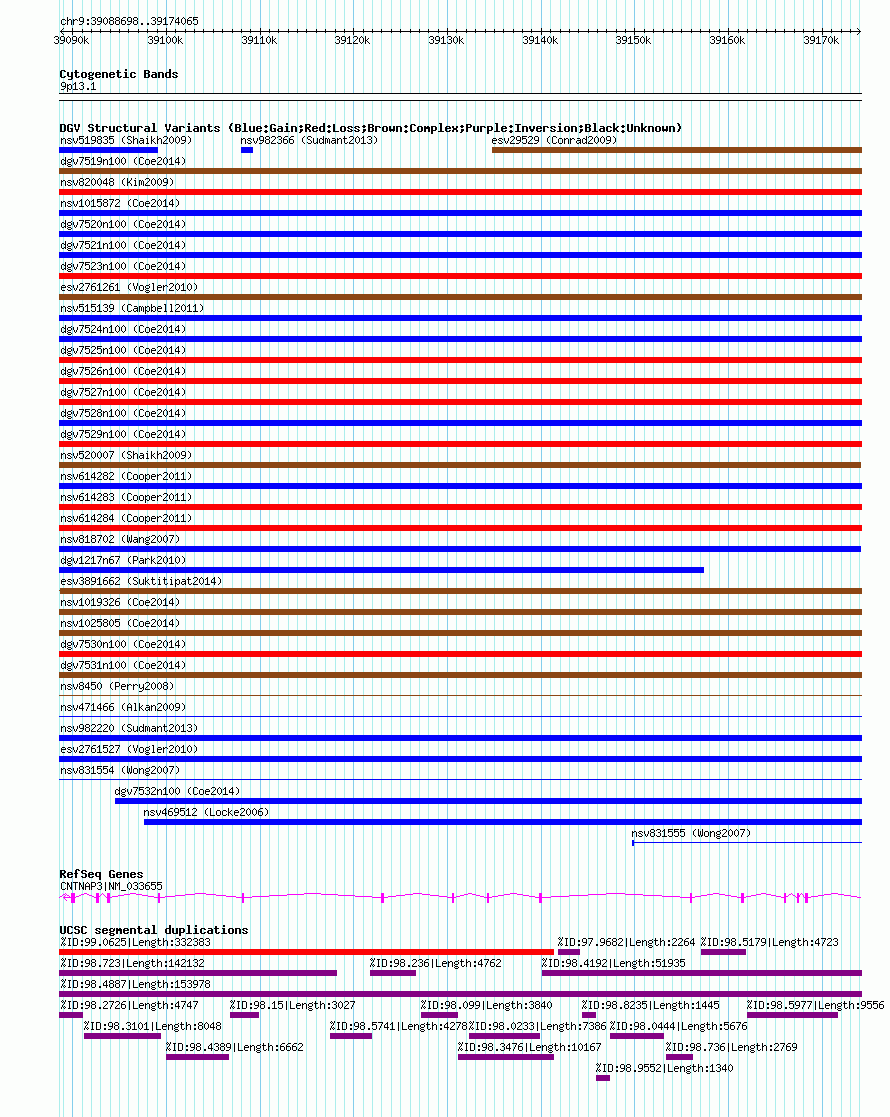Open nsv820048 (Kim2009) variant label
The image size is (890, 1117).
coord(117,182)
